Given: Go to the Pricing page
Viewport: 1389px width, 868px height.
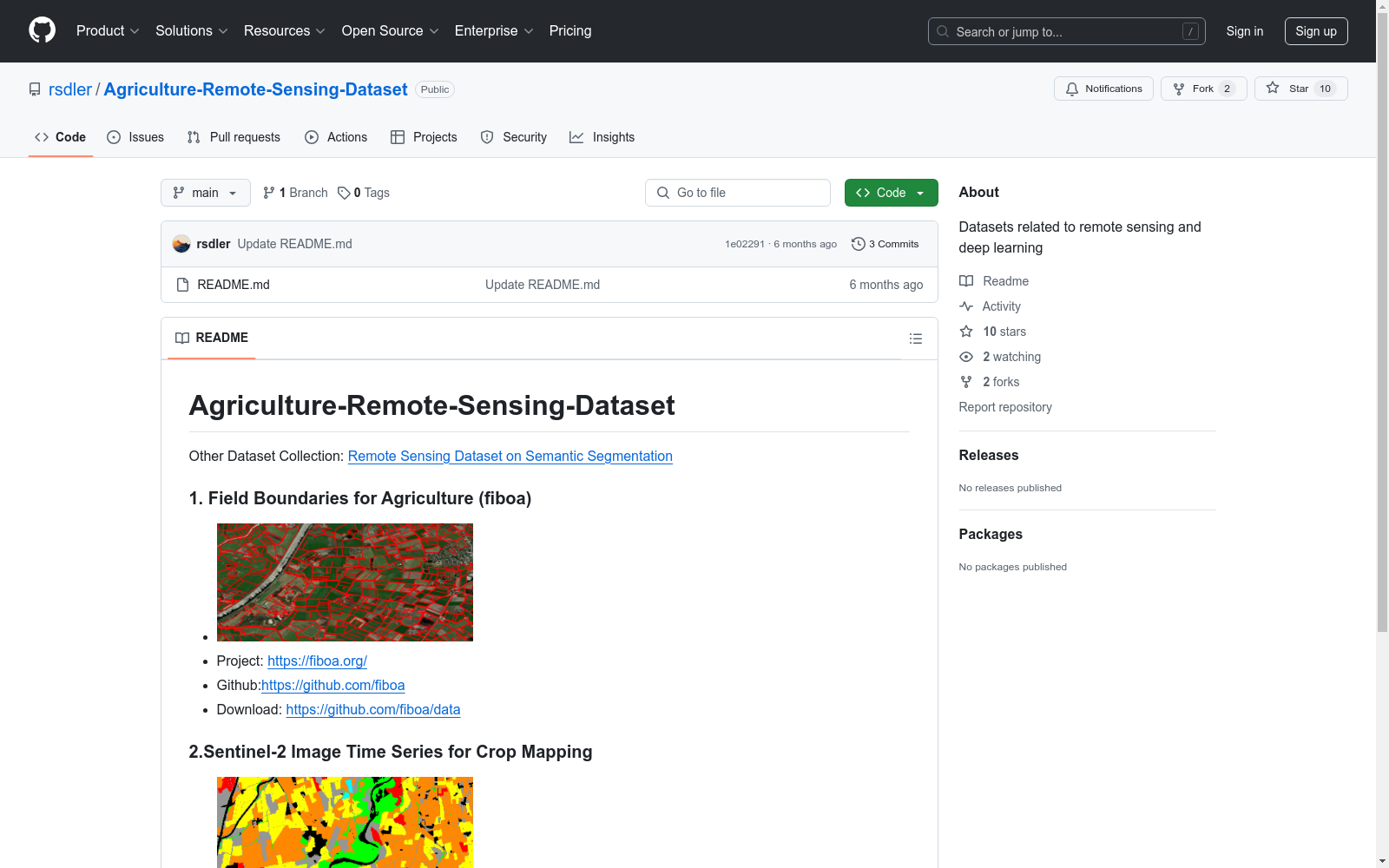Looking at the screenshot, I should click(x=570, y=30).
